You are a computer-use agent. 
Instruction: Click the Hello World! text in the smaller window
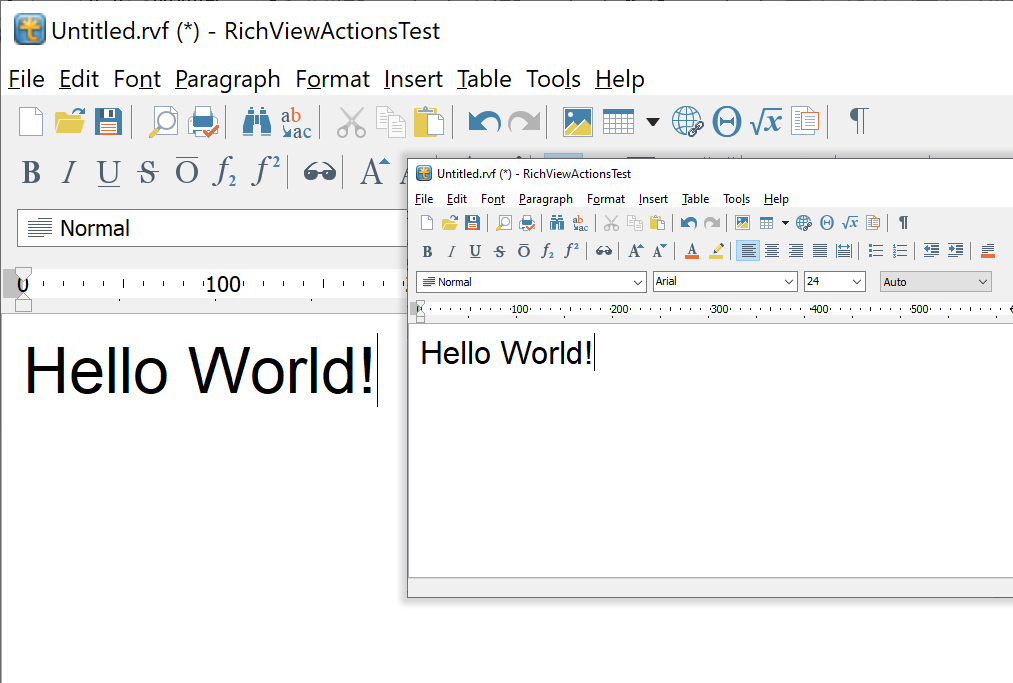coord(506,353)
